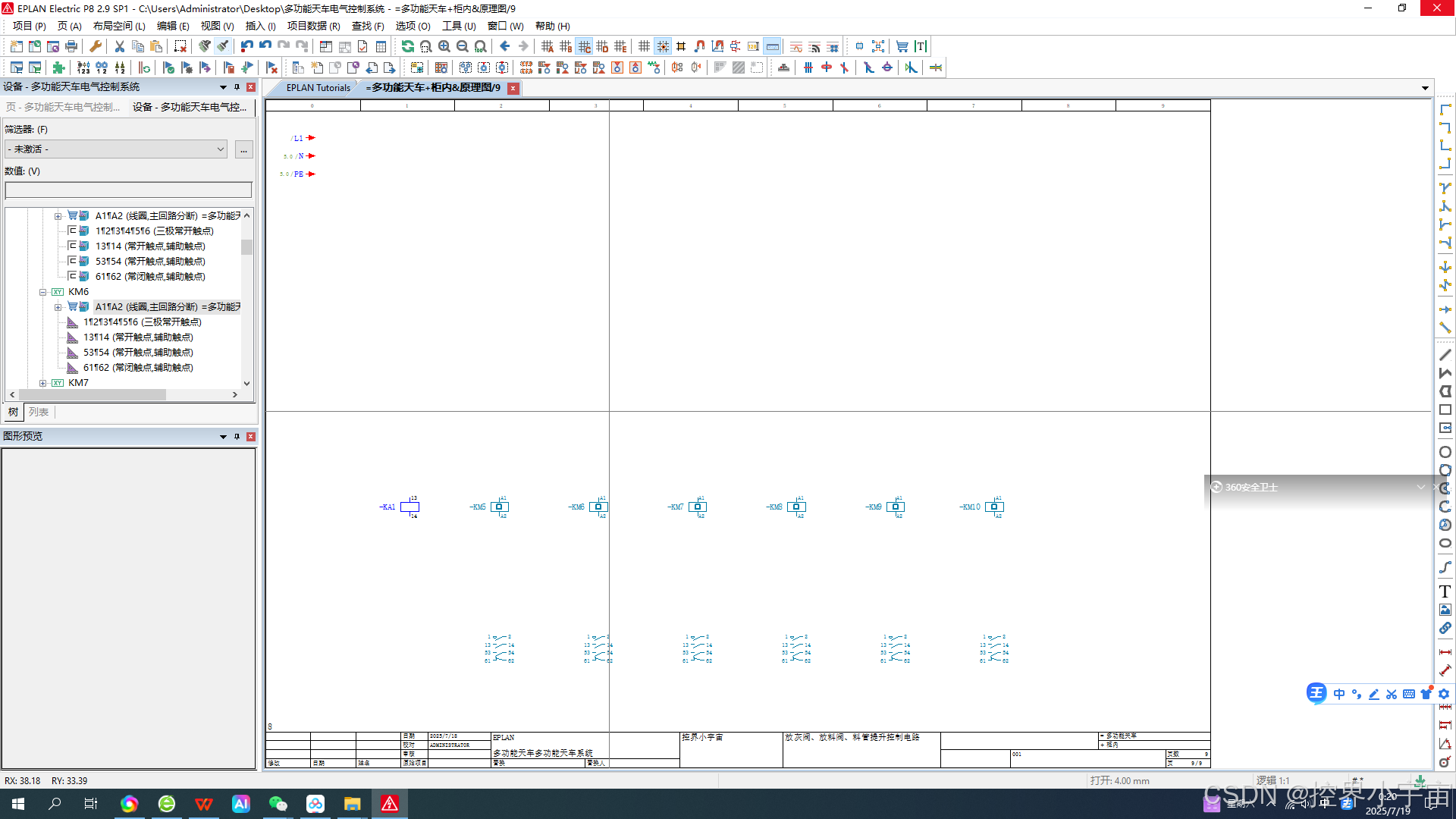1456x819 pixels.
Task: Expand the KM7 tree node
Action: click(43, 383)
